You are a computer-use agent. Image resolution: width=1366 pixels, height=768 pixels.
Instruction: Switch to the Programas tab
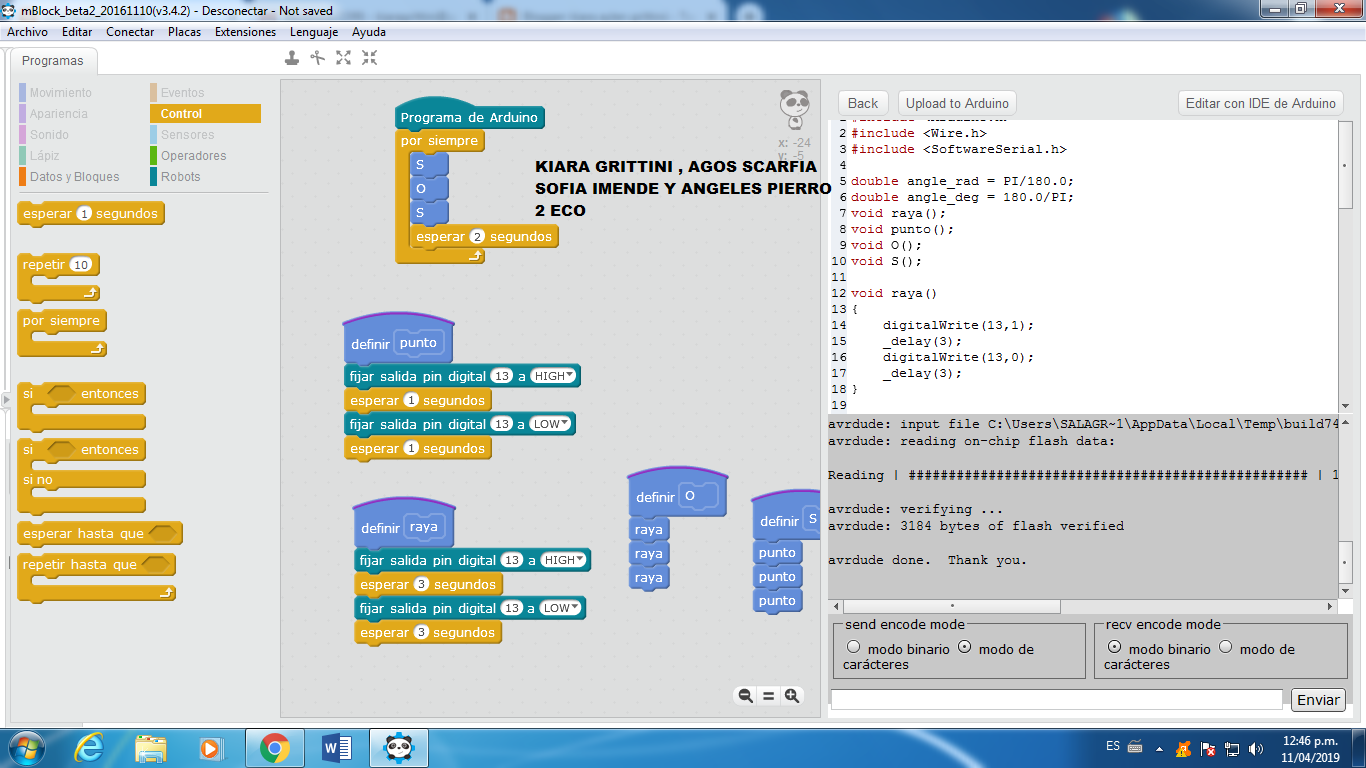(x=53, y=61)
